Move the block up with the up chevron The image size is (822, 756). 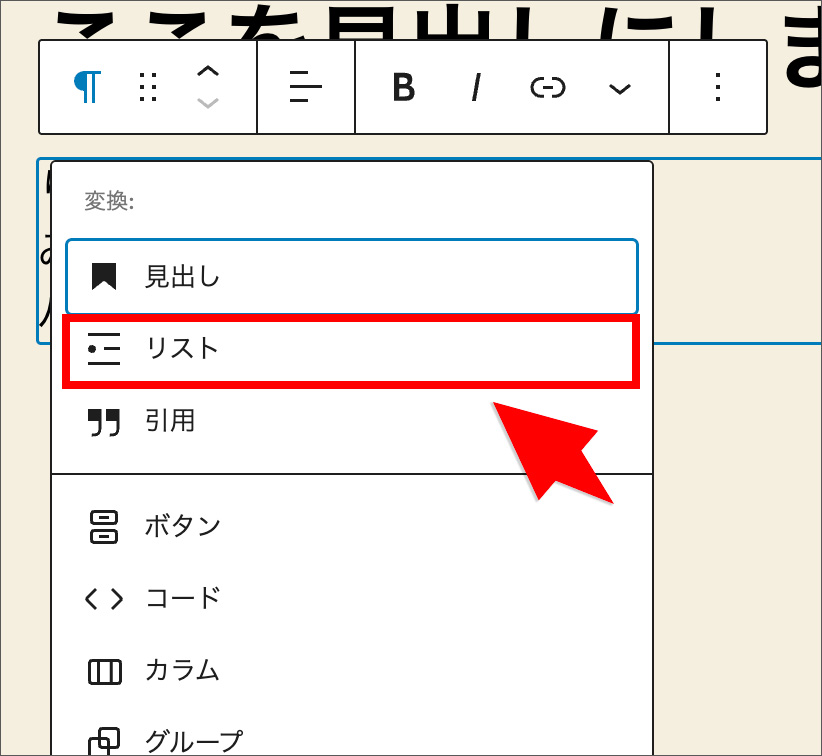pyautogui.click(x=207, y=72)
